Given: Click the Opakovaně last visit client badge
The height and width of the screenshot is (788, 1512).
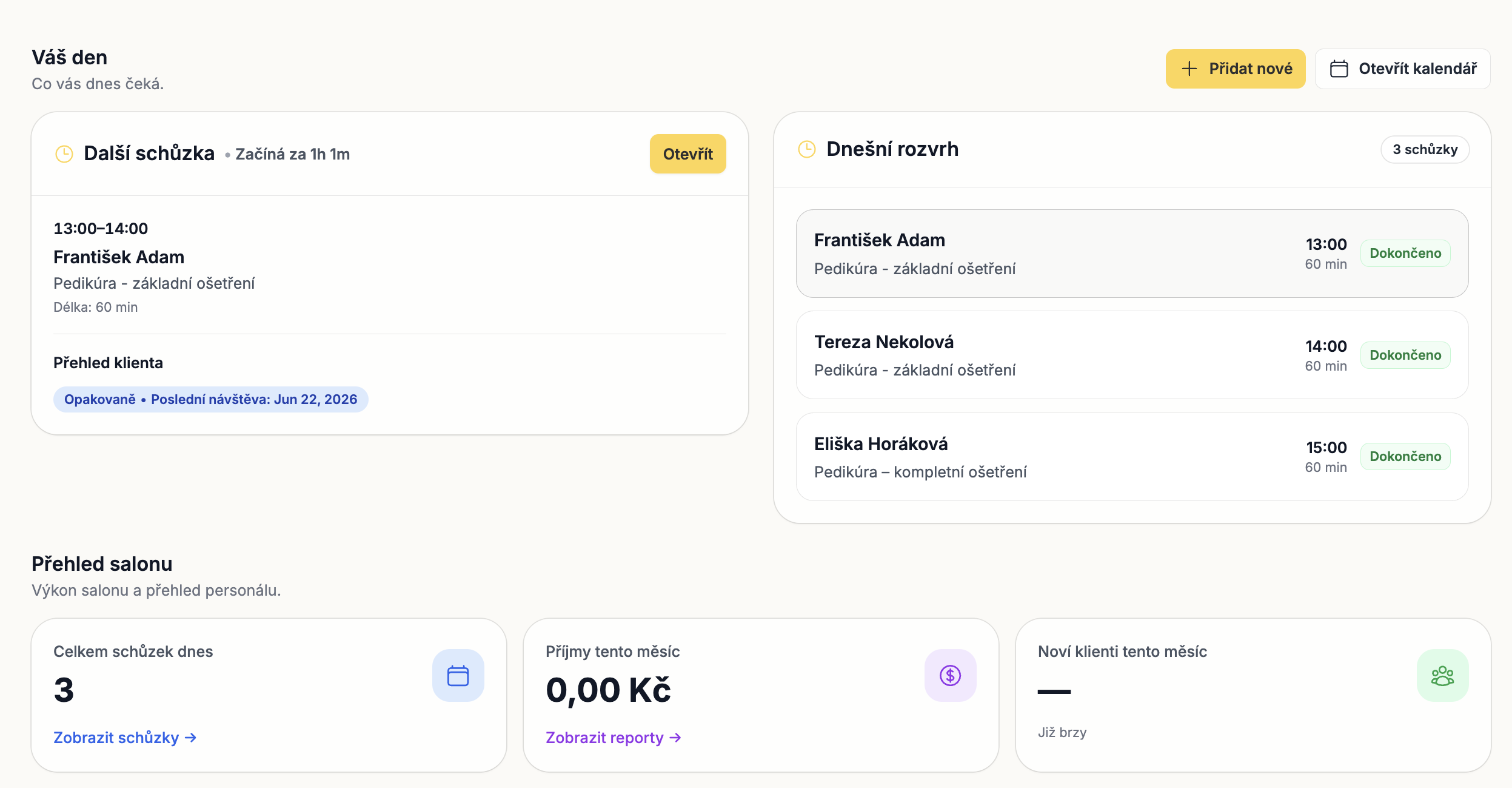Looking at the screenshot, I should tap(210, 399).
